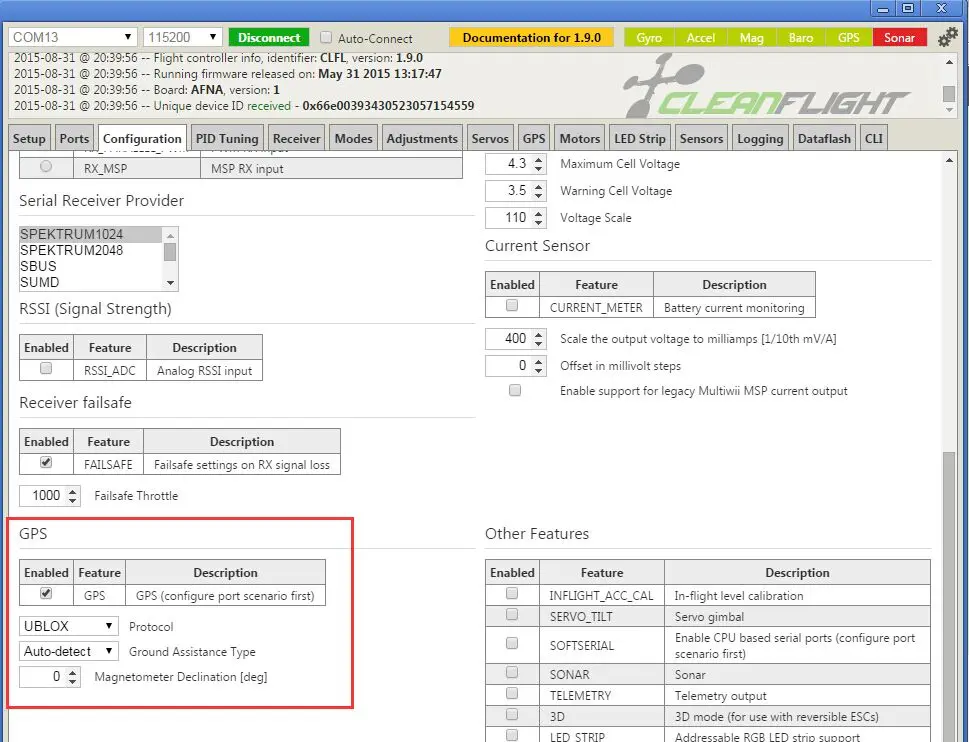Open the PID Tuning tab

(227, 138)
